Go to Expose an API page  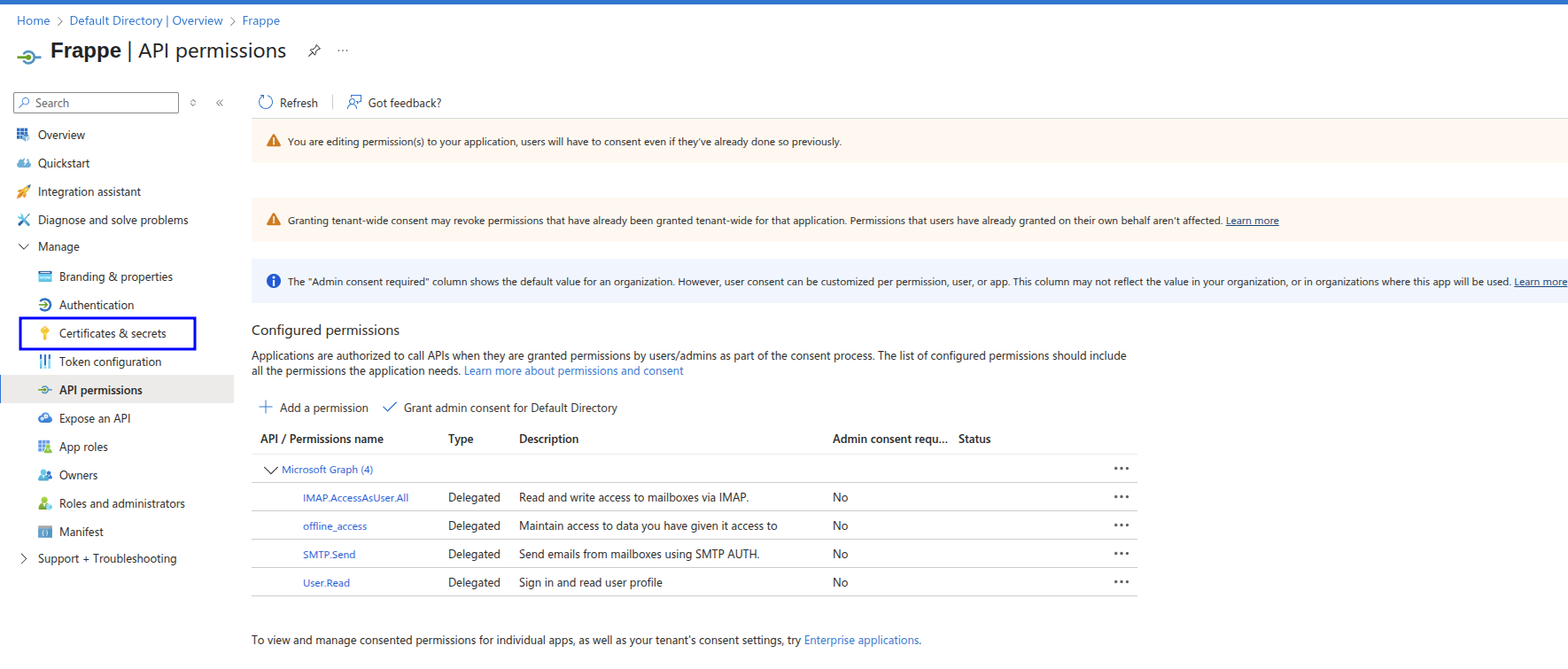point(95,419)
